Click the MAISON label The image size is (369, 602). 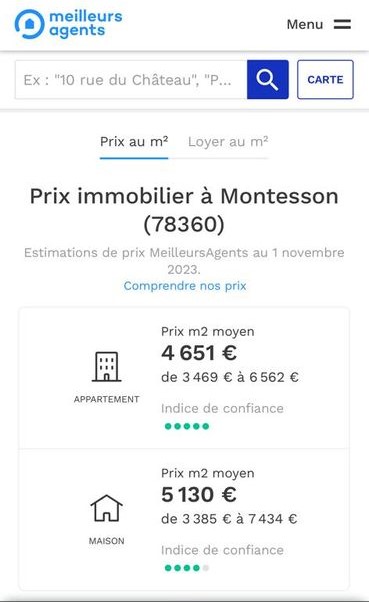tap(106, 541)
